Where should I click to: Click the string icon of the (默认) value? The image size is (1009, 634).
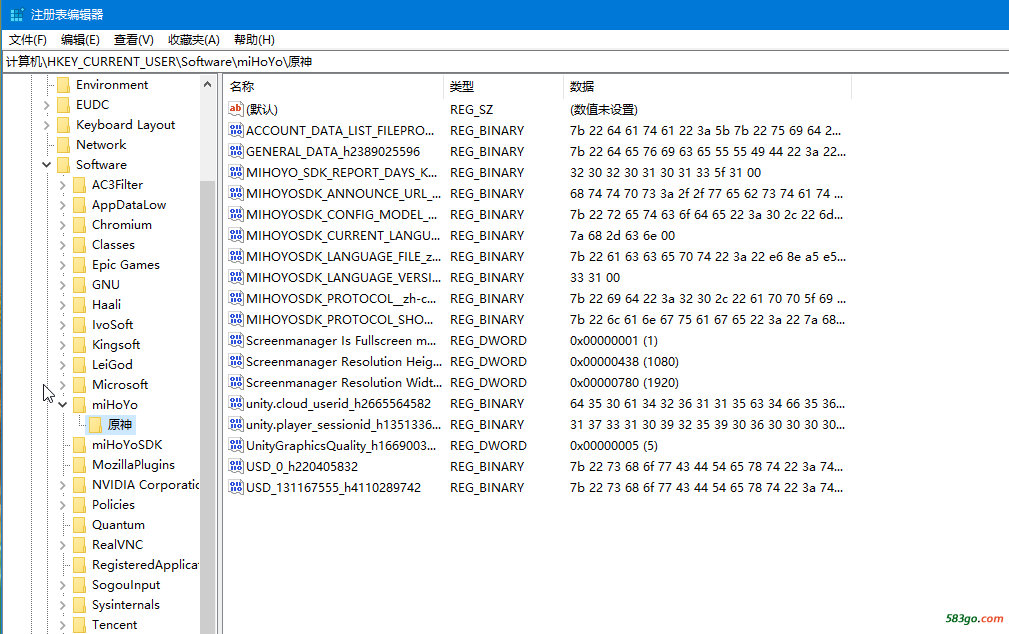(236, 109)
